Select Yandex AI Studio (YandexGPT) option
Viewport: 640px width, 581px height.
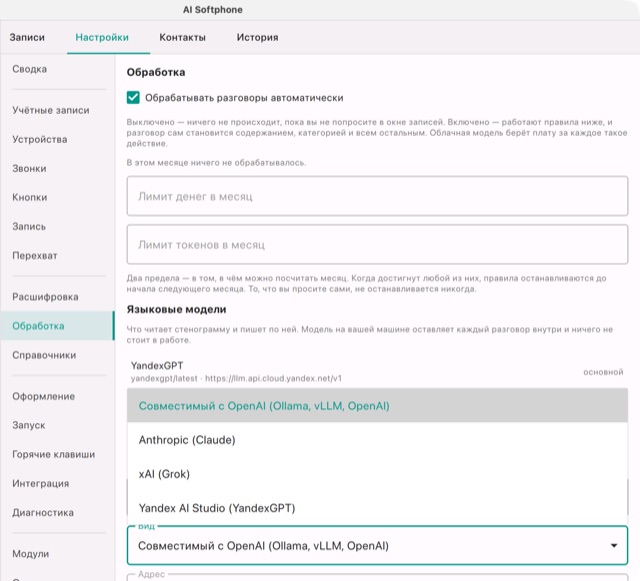pos(377,508)
